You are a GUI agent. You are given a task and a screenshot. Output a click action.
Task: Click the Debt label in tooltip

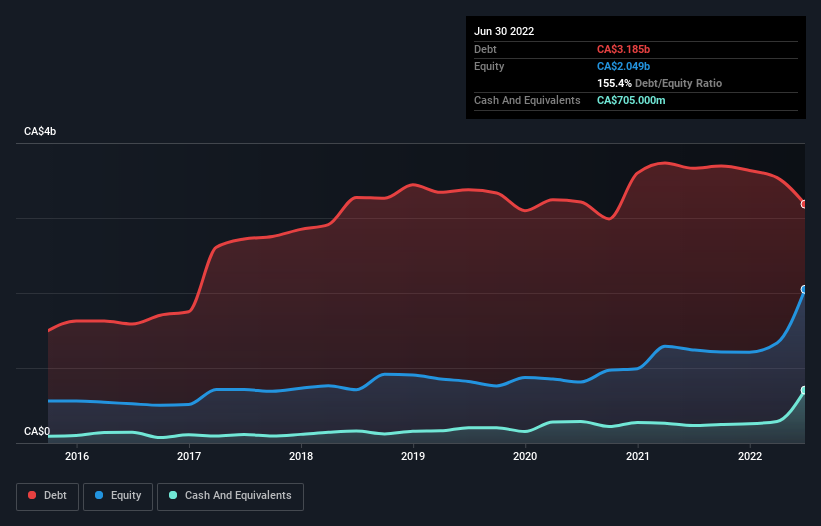point(485,49)
